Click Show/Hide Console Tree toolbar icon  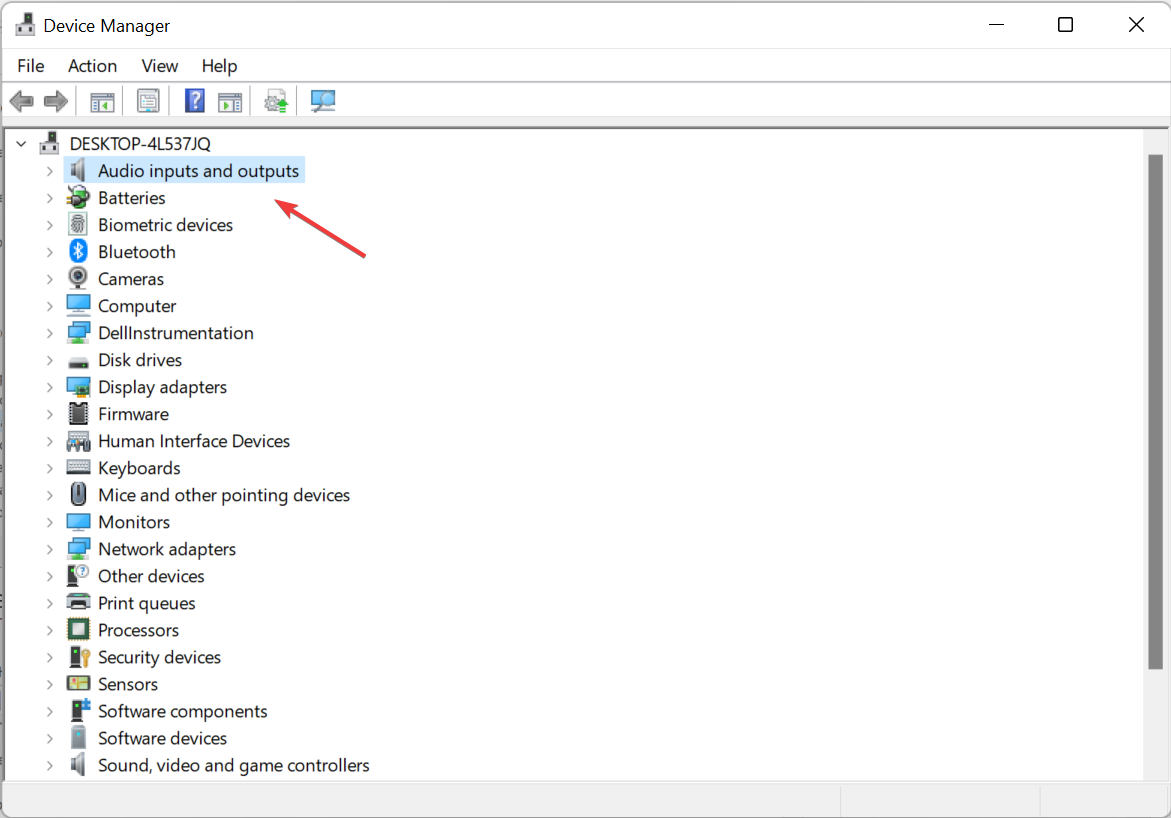click(x=102, y=102)
